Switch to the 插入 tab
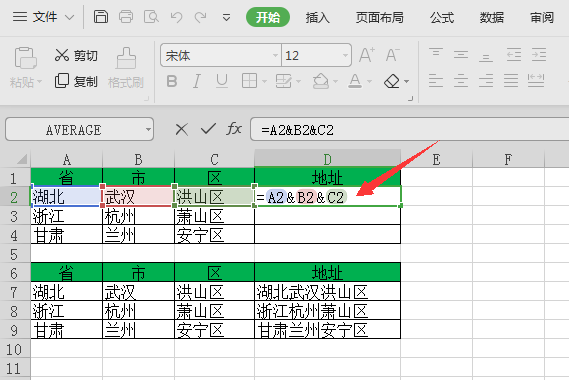The width and height of the screenshot is (569, 380). coord(317,17)
